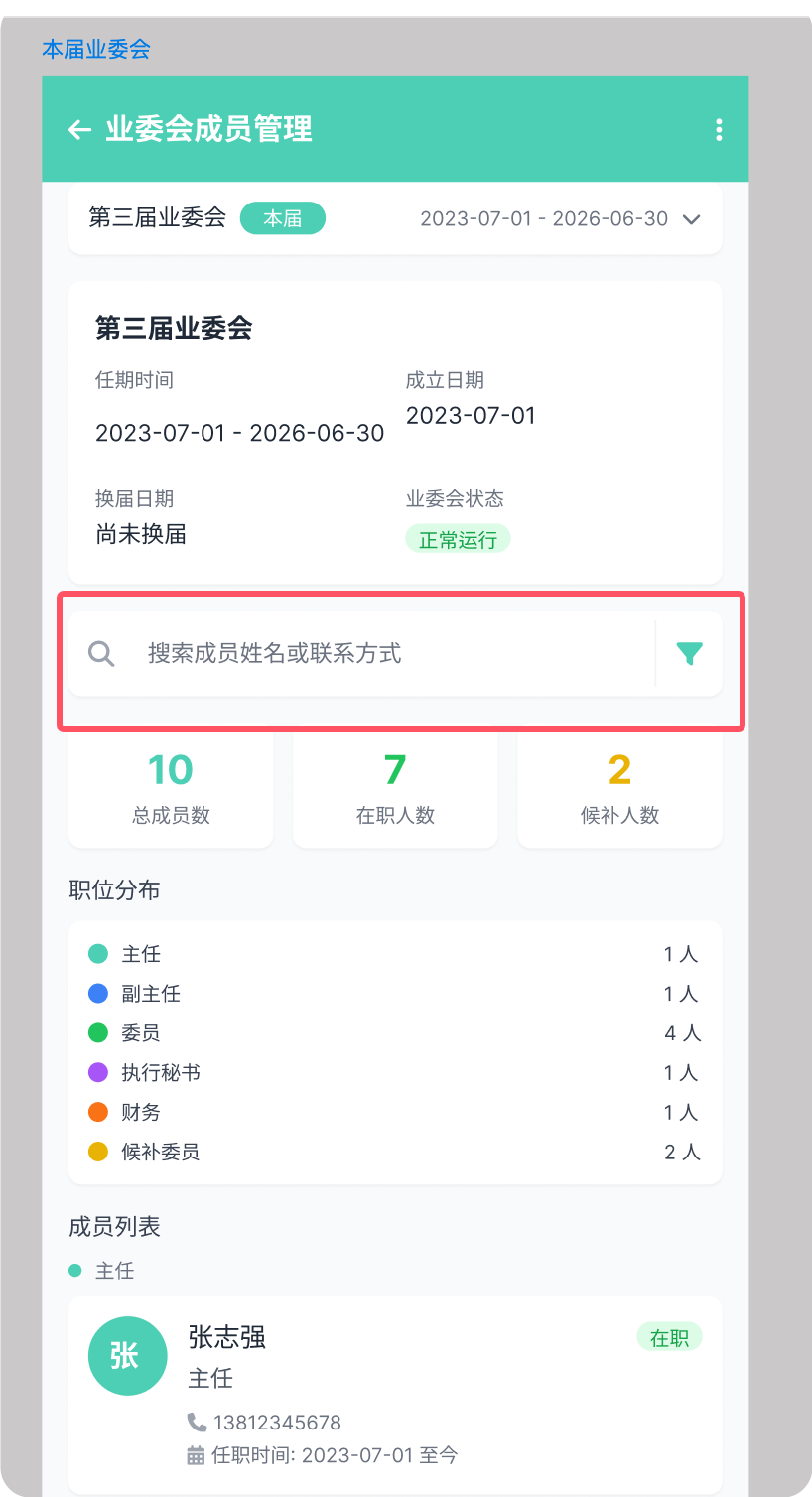Expand the committee term dropdown chevron

692,219
